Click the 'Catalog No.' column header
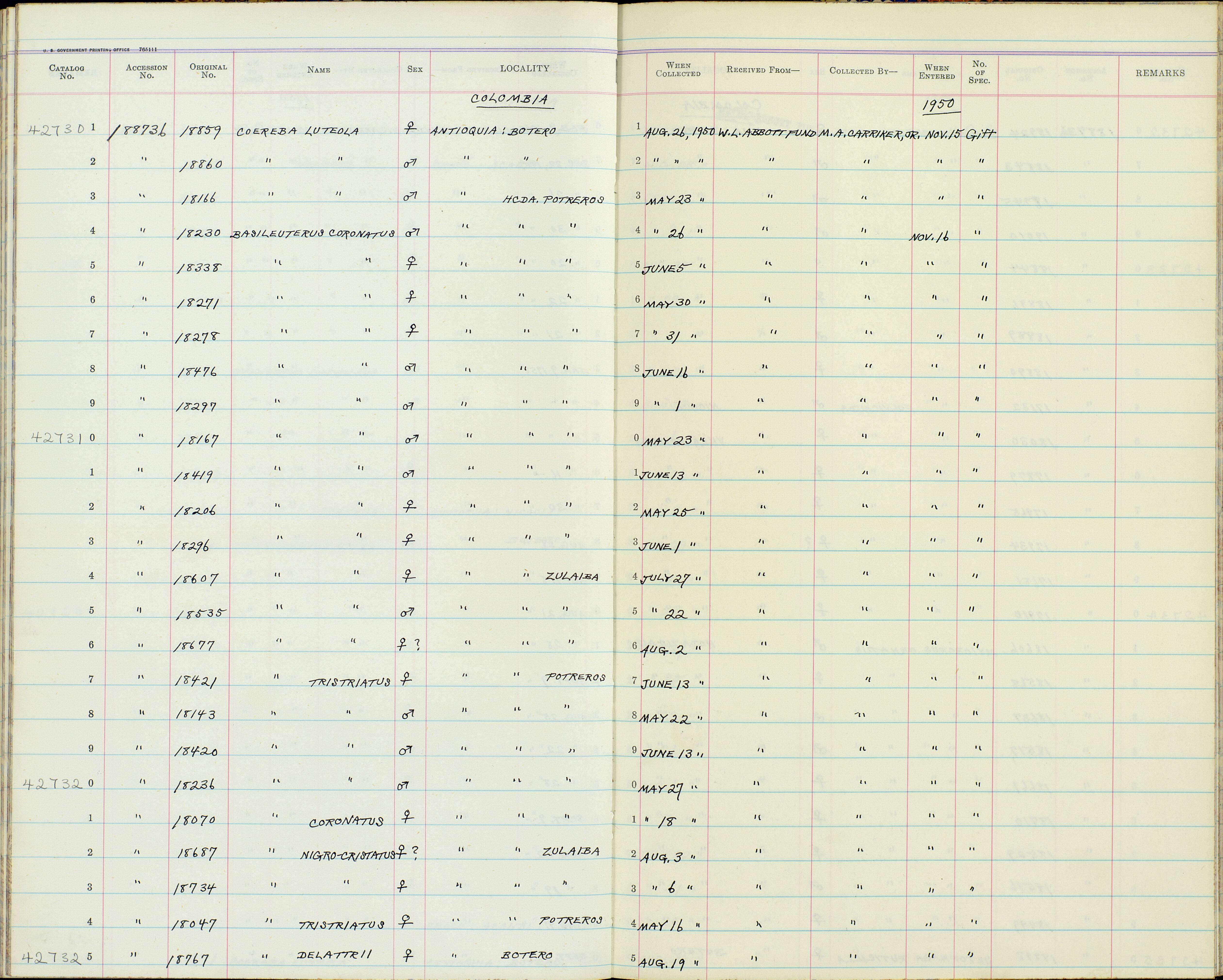 (66, 72)
